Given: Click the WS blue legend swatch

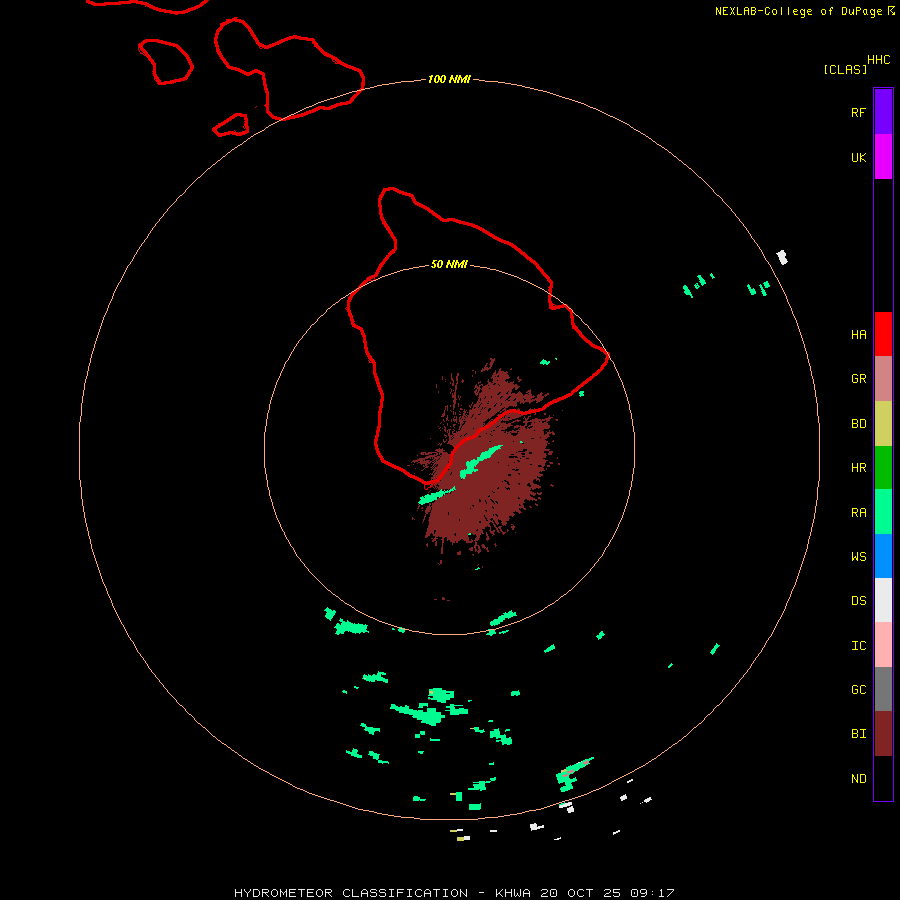Looking at the screenshot, I should pyautogui.click(x=883, y=556).
